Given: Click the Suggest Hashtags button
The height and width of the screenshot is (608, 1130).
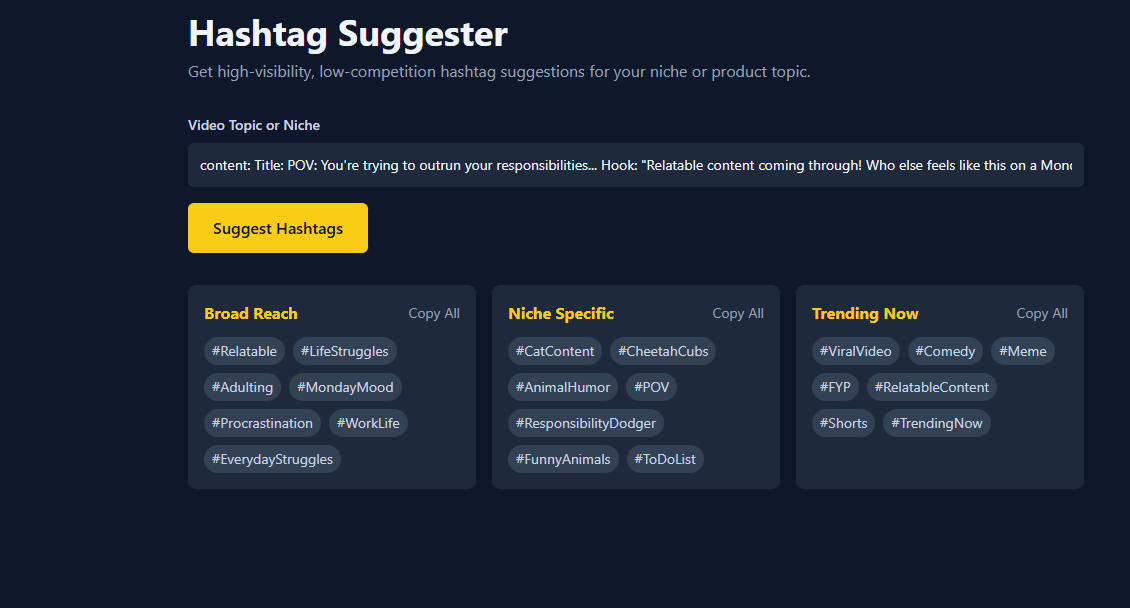Looking at the screenshot, I should [x=278, y=228].
